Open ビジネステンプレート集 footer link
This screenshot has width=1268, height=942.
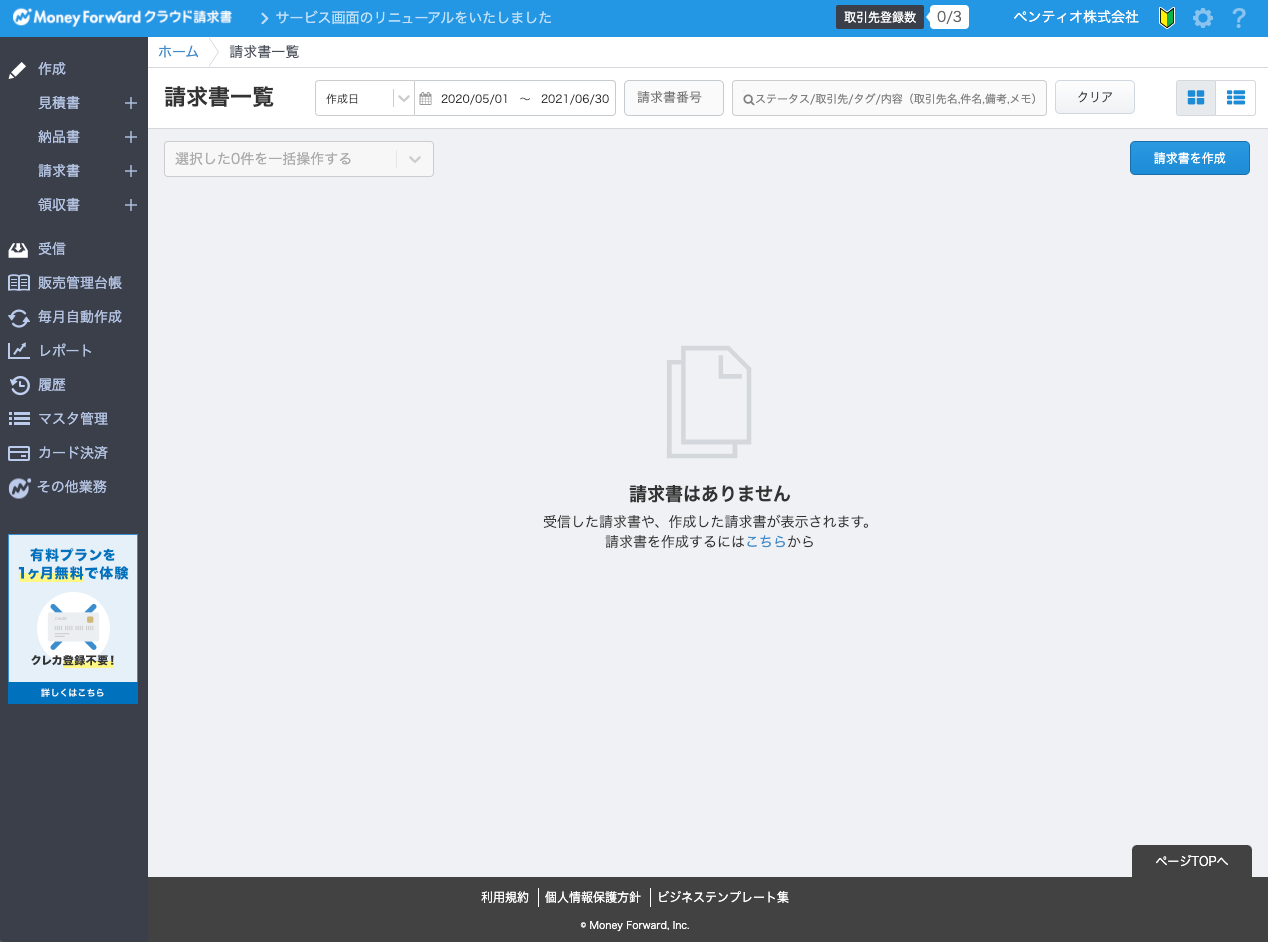coord(723,897)
